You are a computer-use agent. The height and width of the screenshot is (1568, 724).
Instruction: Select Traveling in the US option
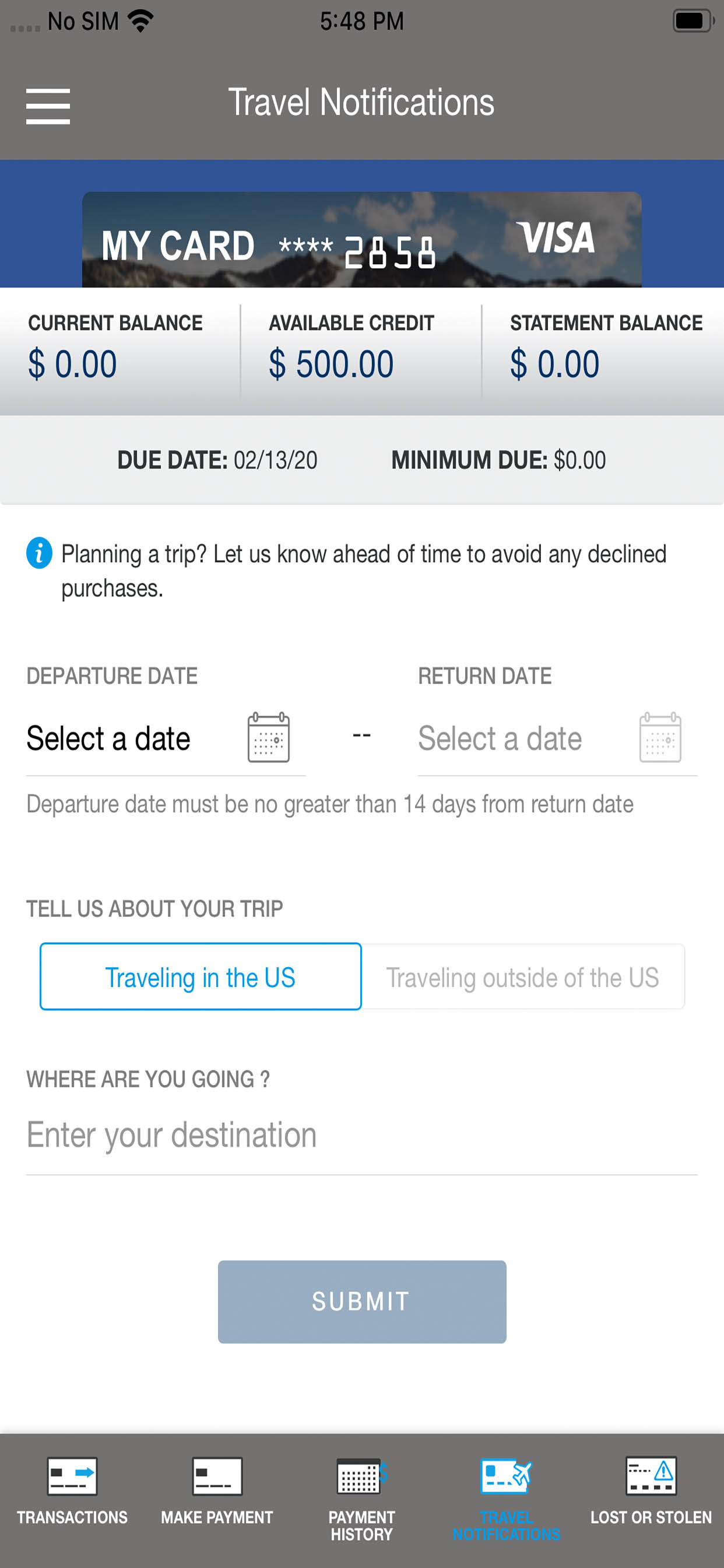(201, 977)
